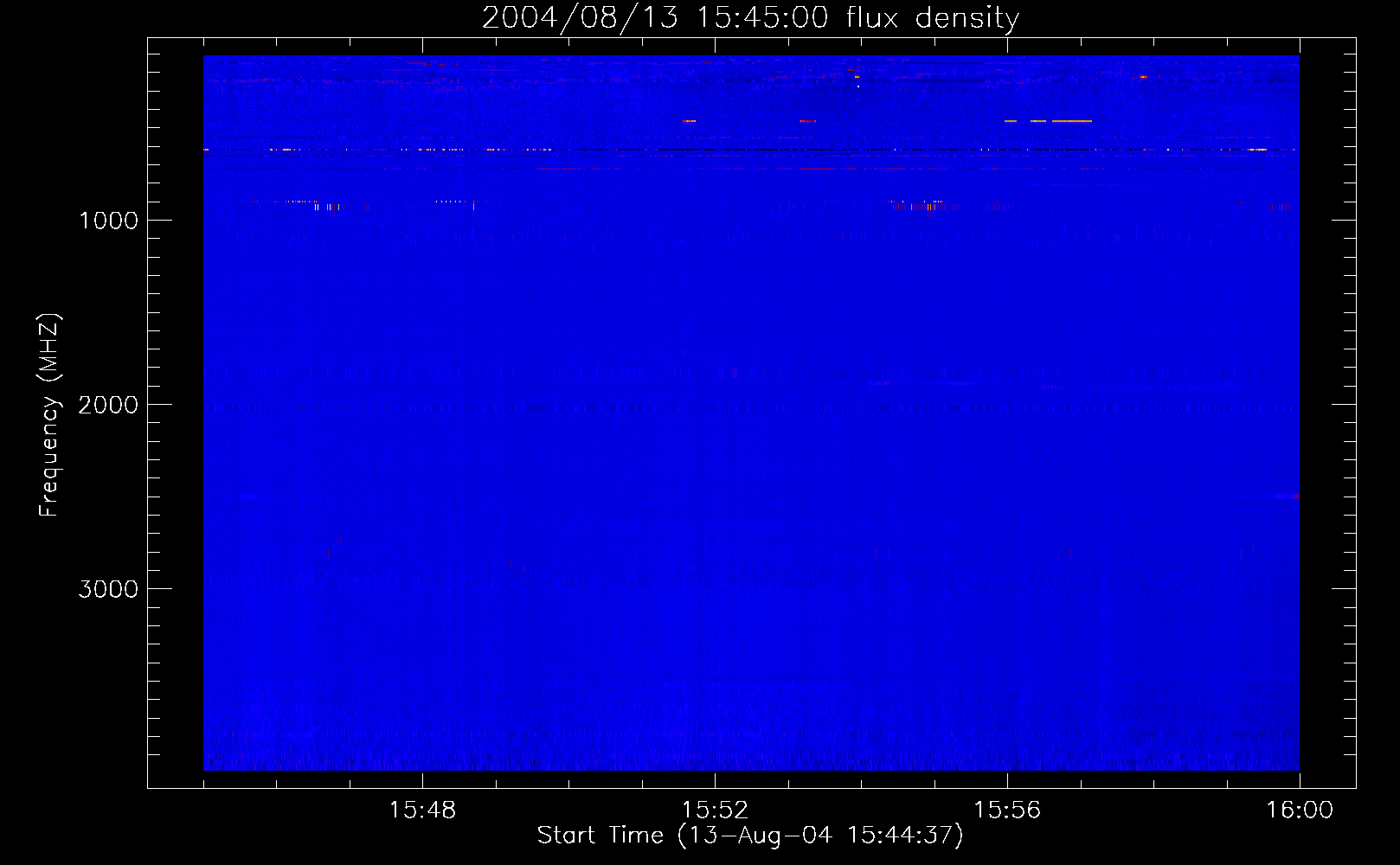Viewport: 1400px width, 865px height.
Task: Click the plot title "2004/08/13 15:45:00 flux density"
Action: [x=750, y=18]
